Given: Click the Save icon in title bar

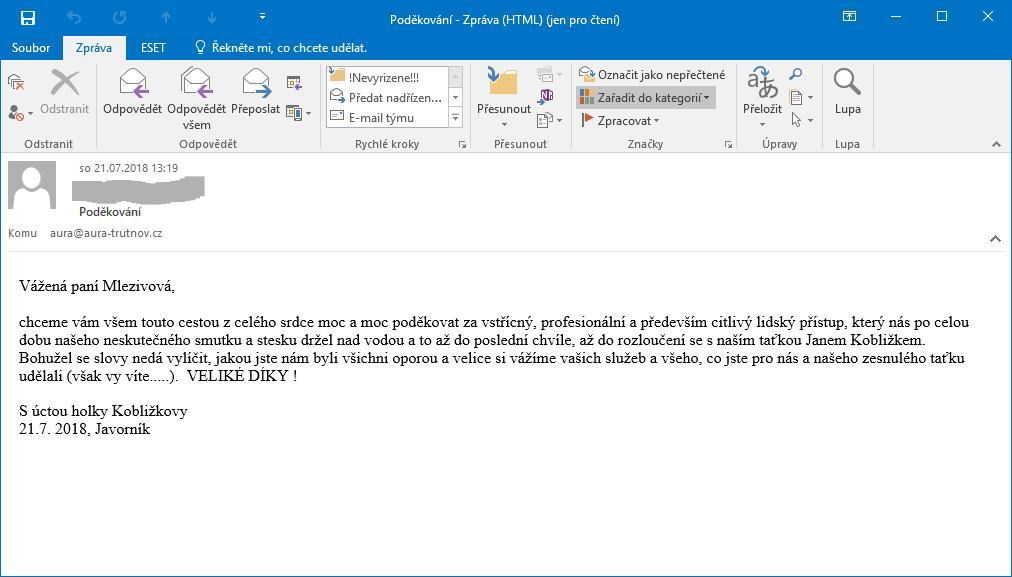Looking at the screenshot, I should click(x=27, y=17).
